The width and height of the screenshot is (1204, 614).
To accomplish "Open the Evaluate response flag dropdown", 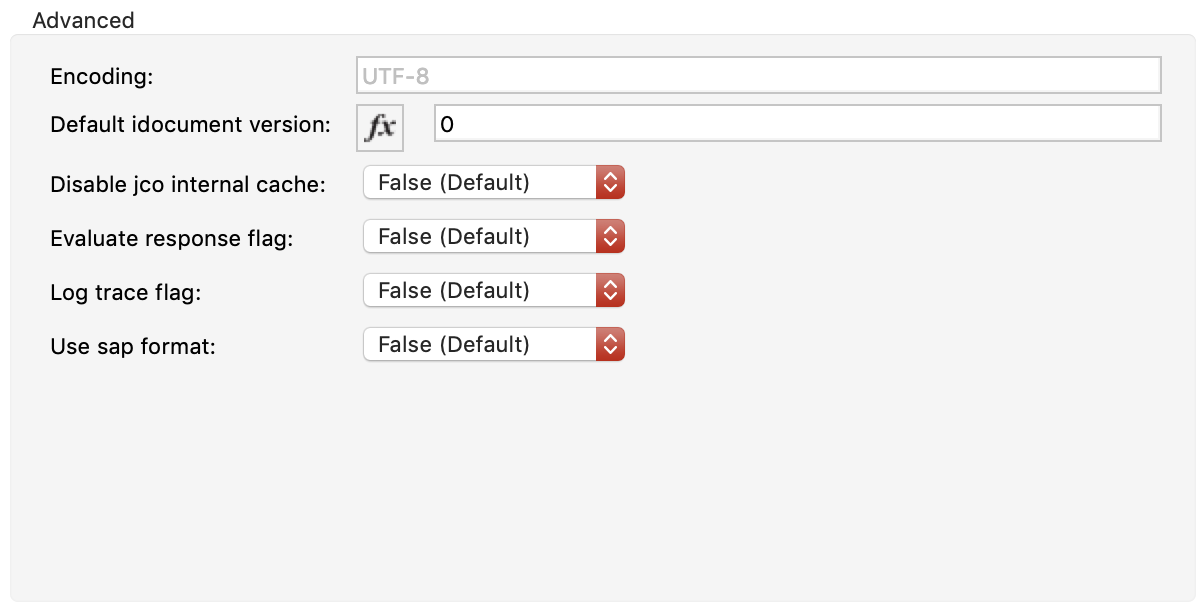I will [x=480, y=236].
